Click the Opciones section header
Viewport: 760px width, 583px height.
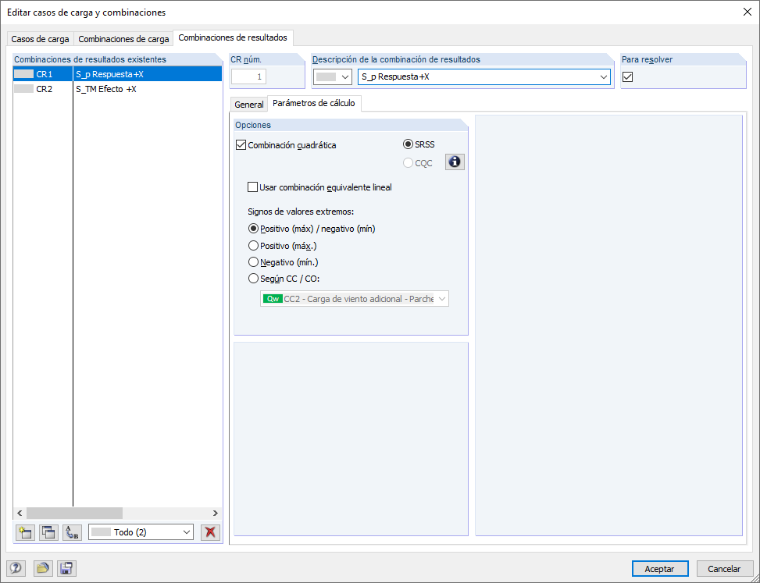[351, 125]
